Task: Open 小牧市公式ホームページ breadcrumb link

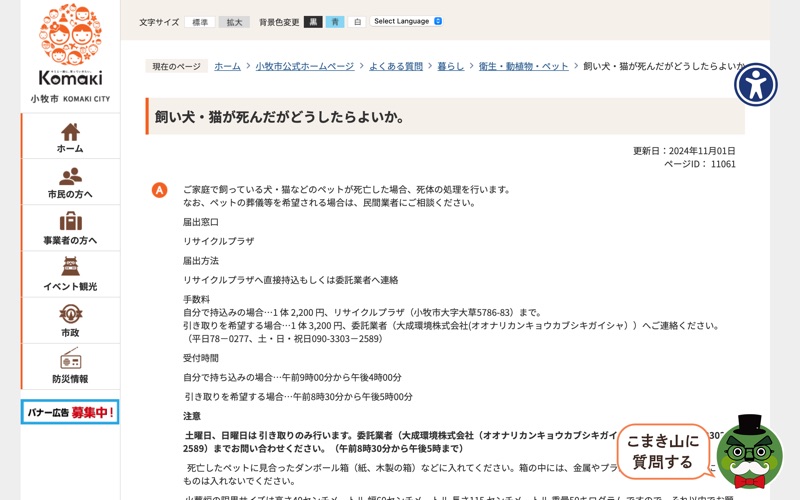Action: pyautogui.click(x=305, y=66)
